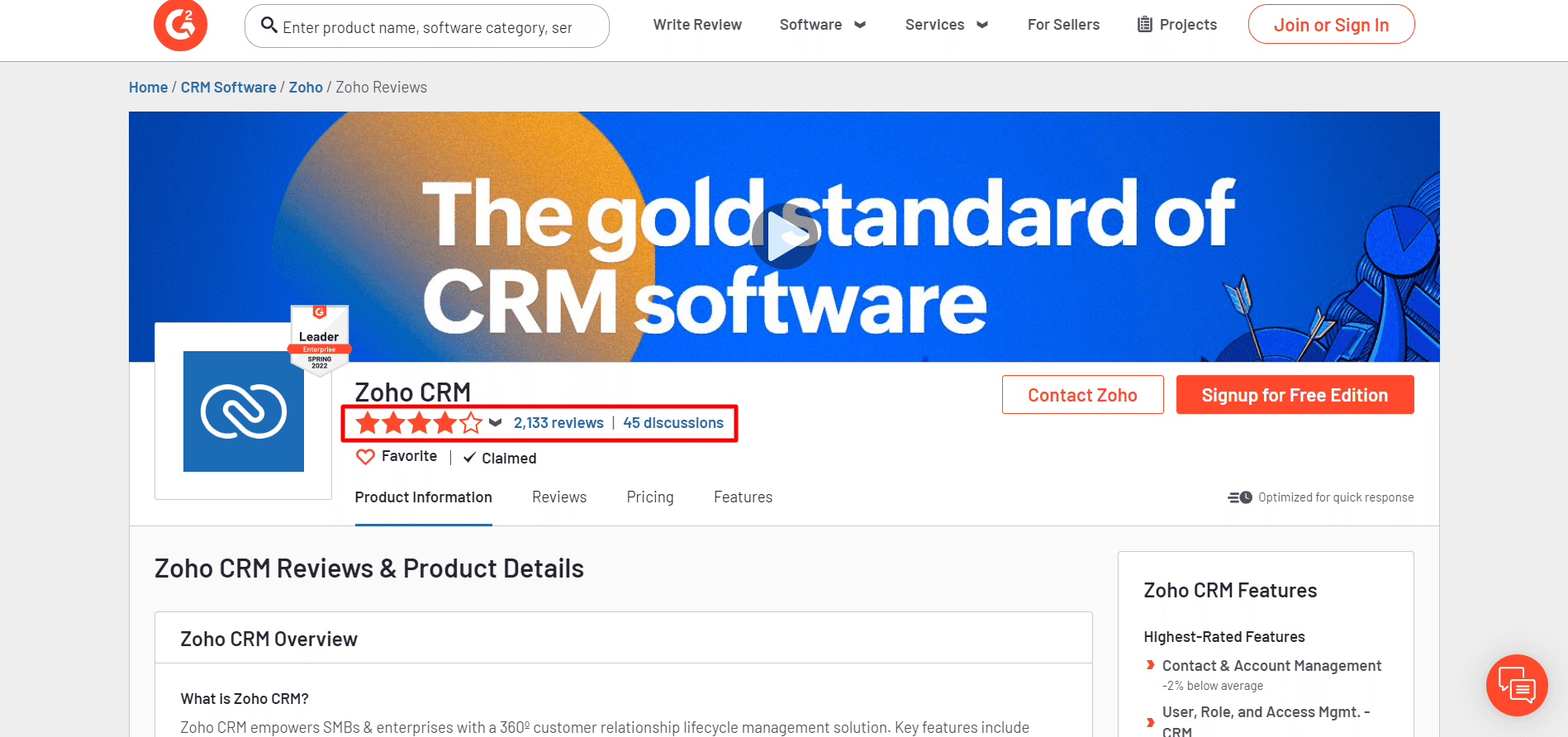Click the arrow beside Contact & Account Management
This screenshot has width=1568, height=737.
[x=1150, y=665]
